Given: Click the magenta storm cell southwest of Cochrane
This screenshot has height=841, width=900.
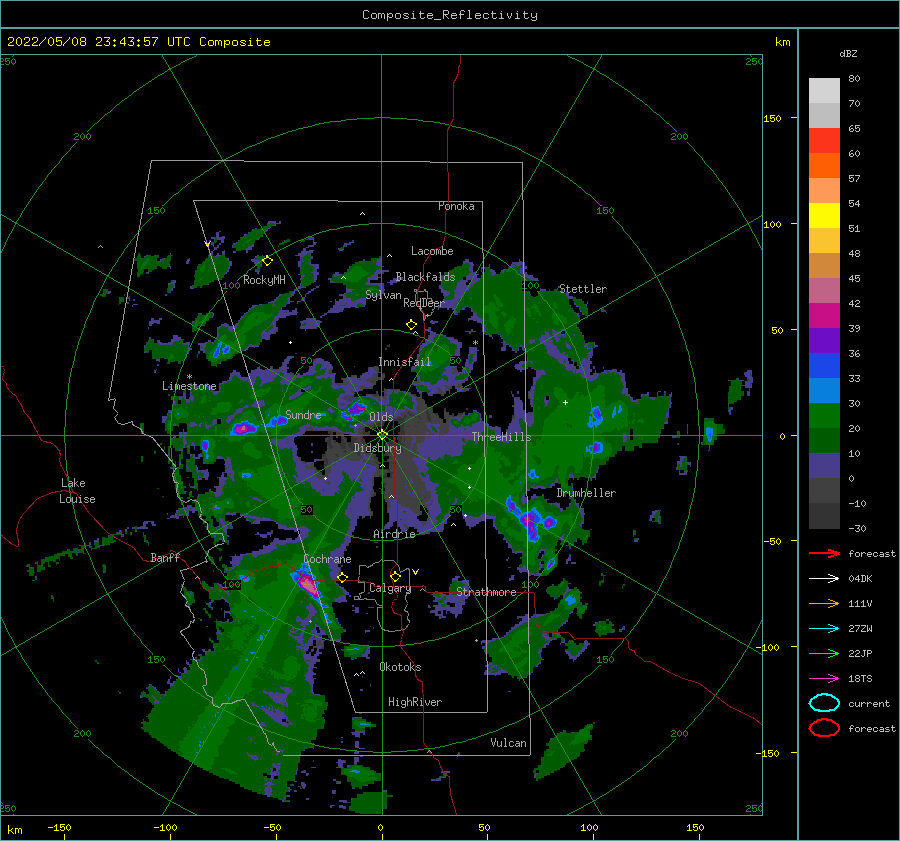Looking at the screenshot, I should 309,585.
